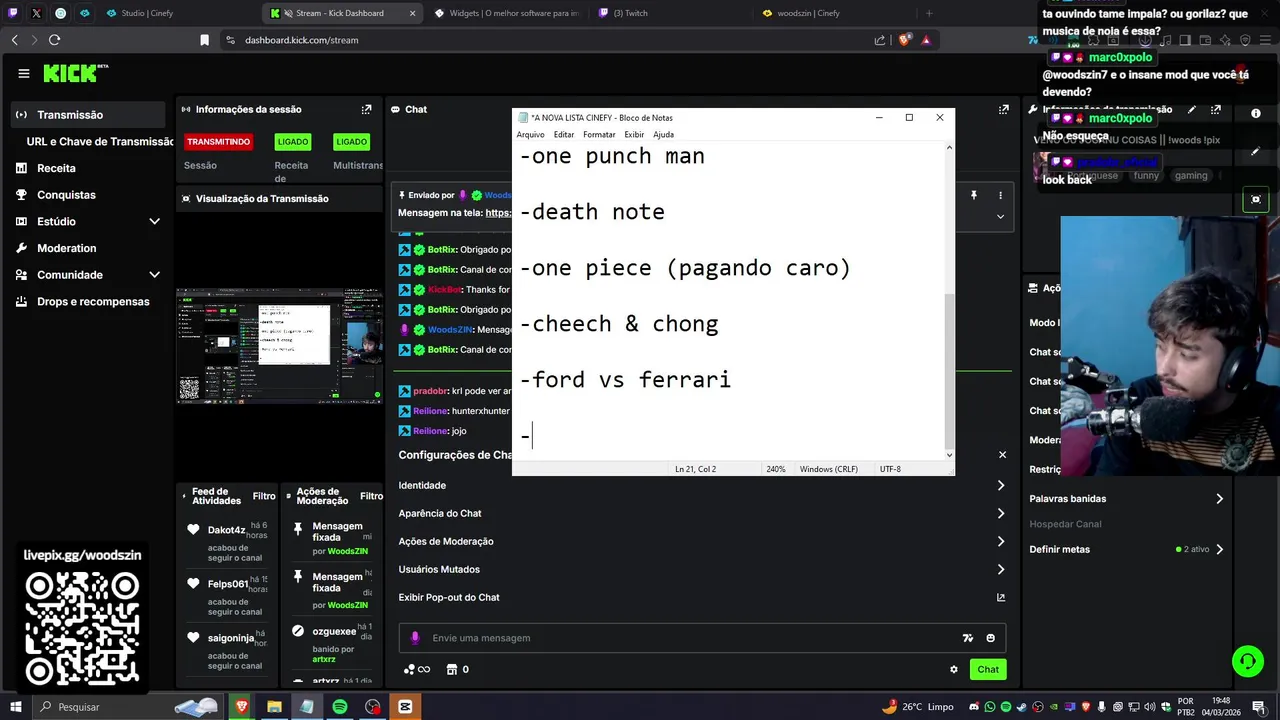Open the chat emoji picker
This screenshot has height=720, width=1280.
pos(991,638)
